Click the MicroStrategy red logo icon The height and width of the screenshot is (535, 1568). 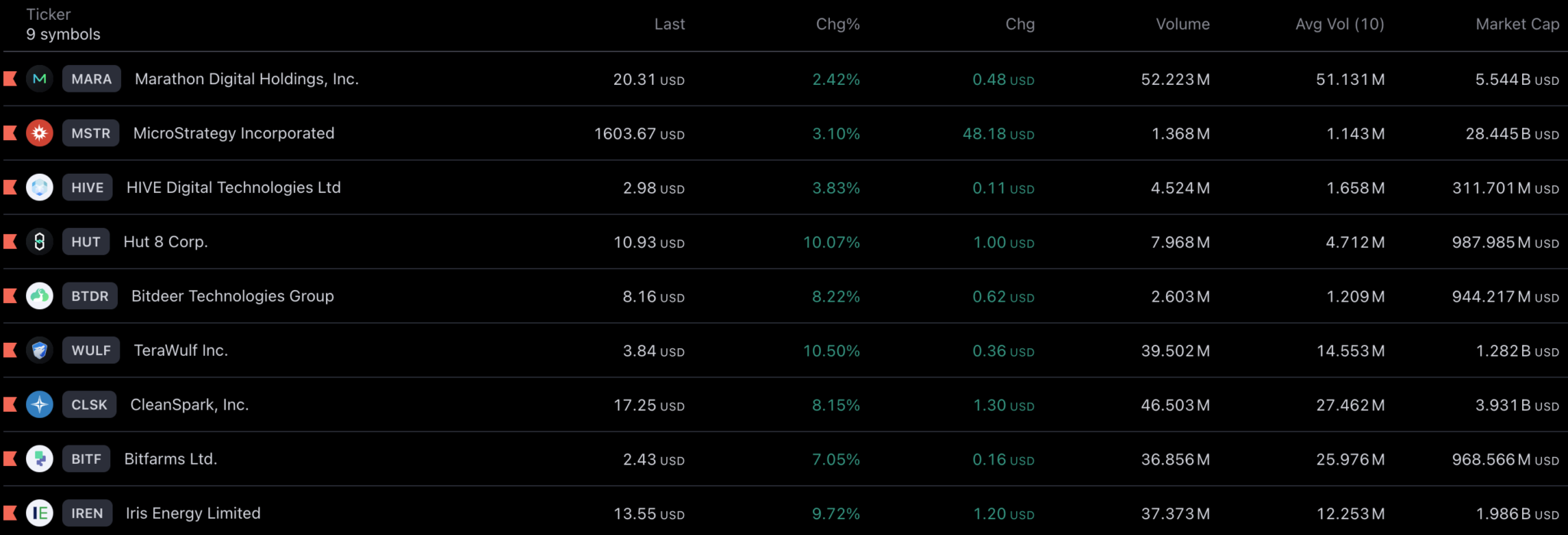40,133
